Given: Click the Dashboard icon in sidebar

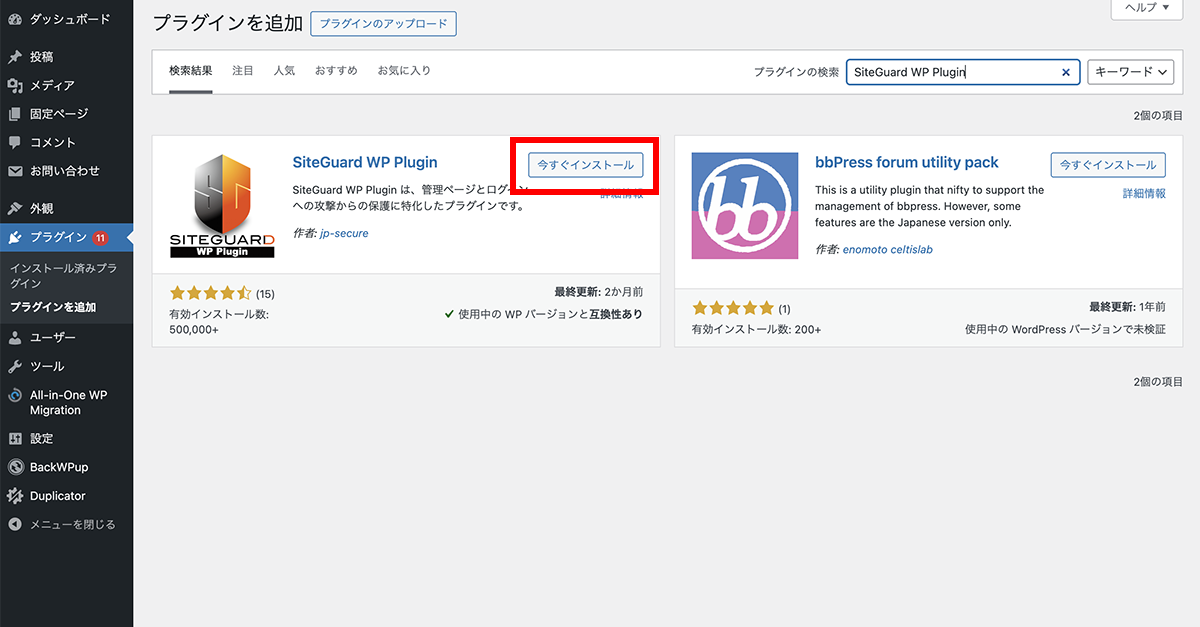Looking at the screenshot, I should (x=15, y=19).
